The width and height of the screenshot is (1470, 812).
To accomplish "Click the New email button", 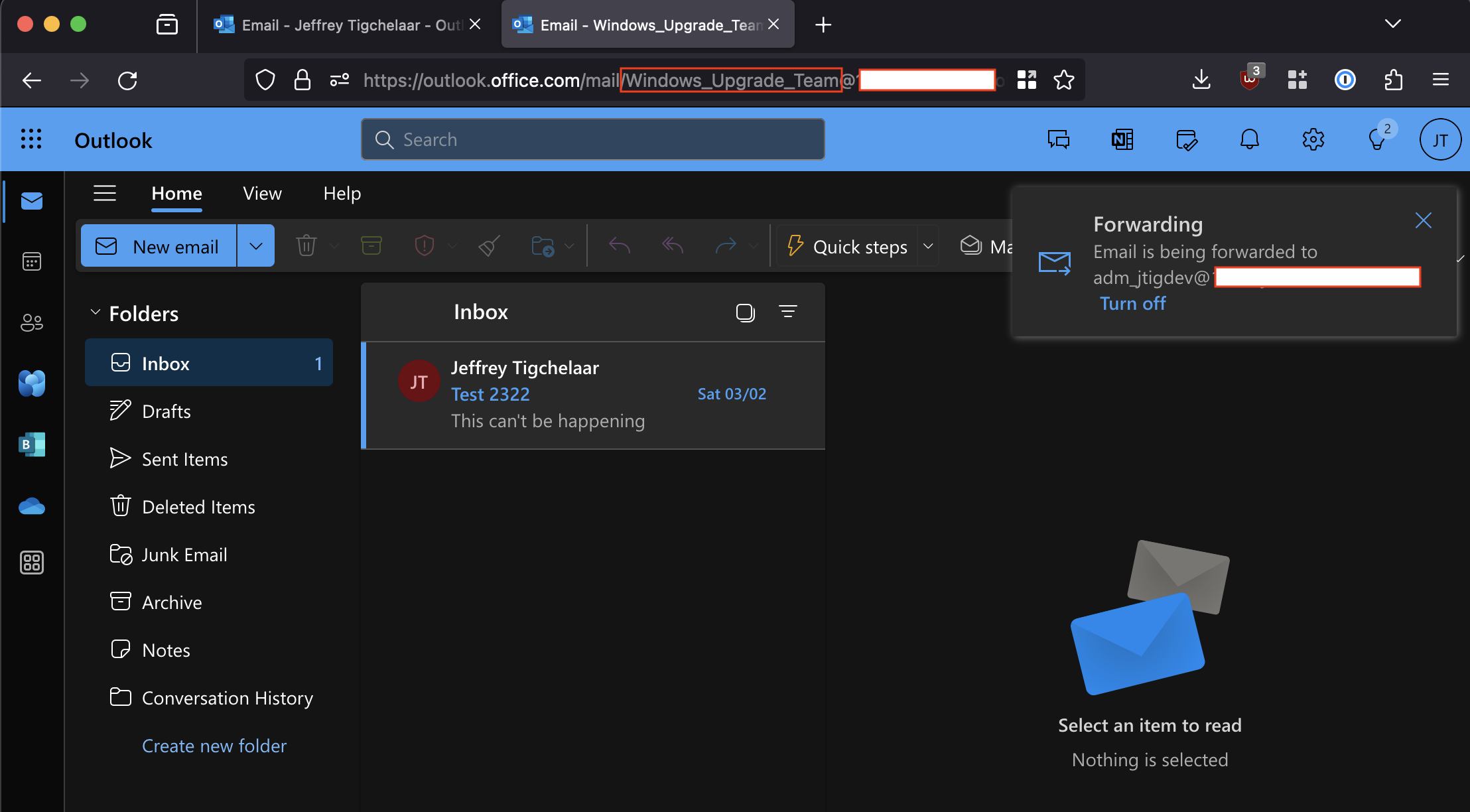I will pyautogui.click(x=159, y=246).
